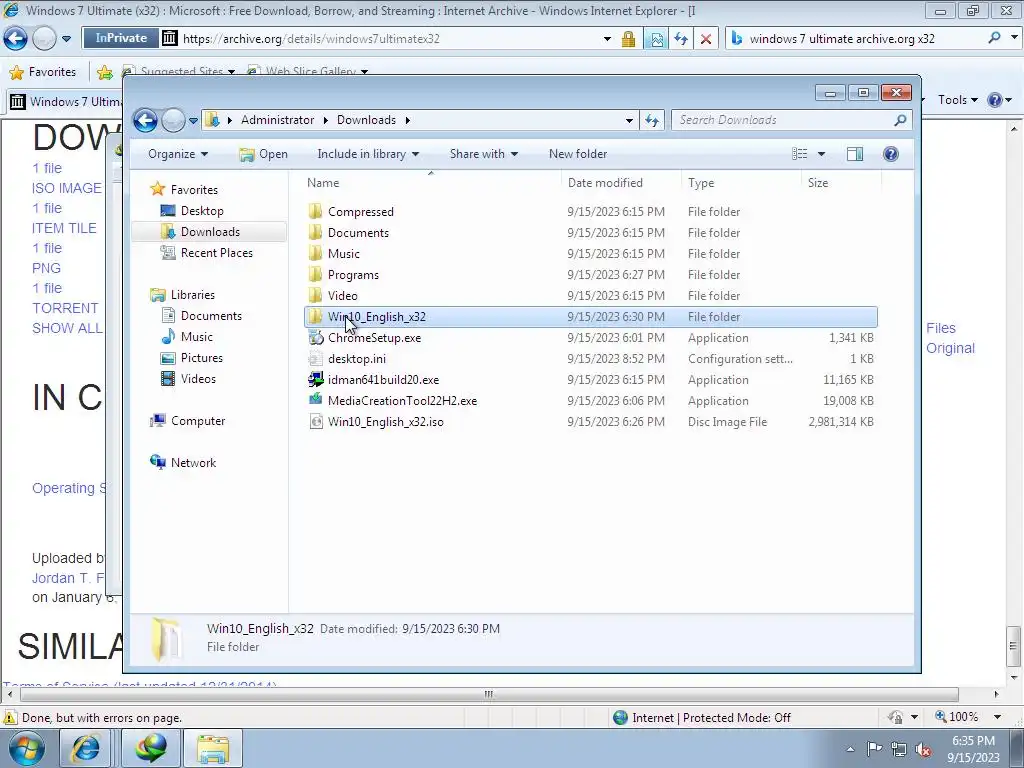Screen dimensions: 1024x768
Task: Select the Win10_English_x32.iso disc icon
Action: click(x=316, y=422)
